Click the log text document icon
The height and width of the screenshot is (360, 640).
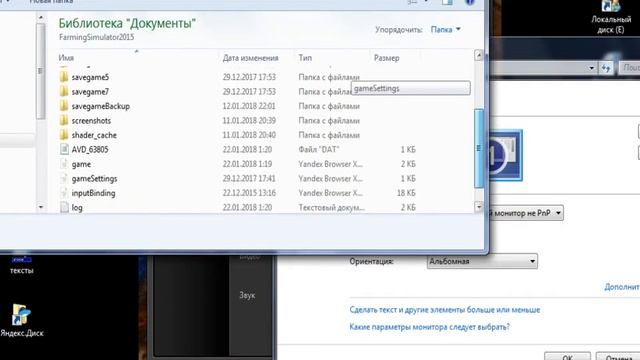(64, 207)
